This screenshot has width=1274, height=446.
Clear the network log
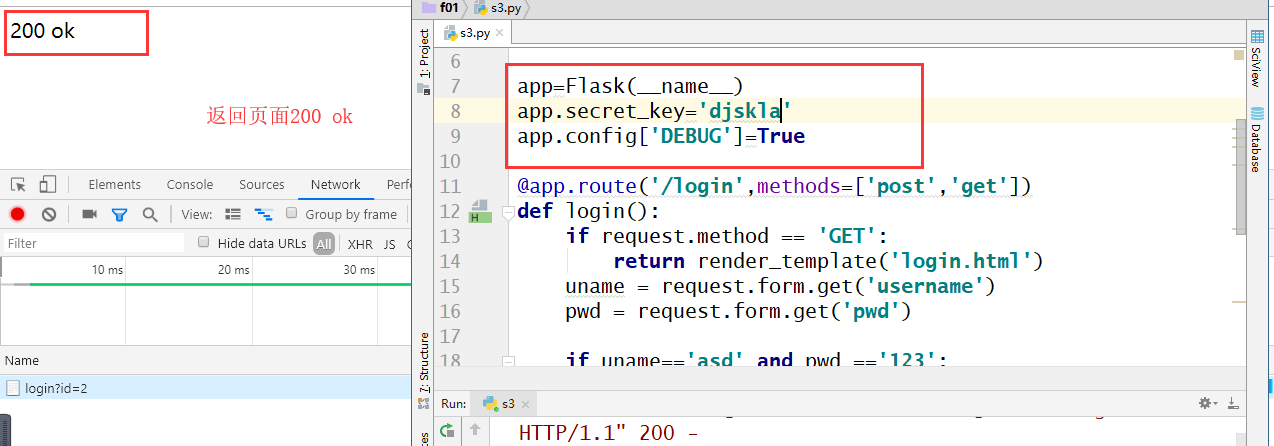pyautogui.click(x=48, y=214)
